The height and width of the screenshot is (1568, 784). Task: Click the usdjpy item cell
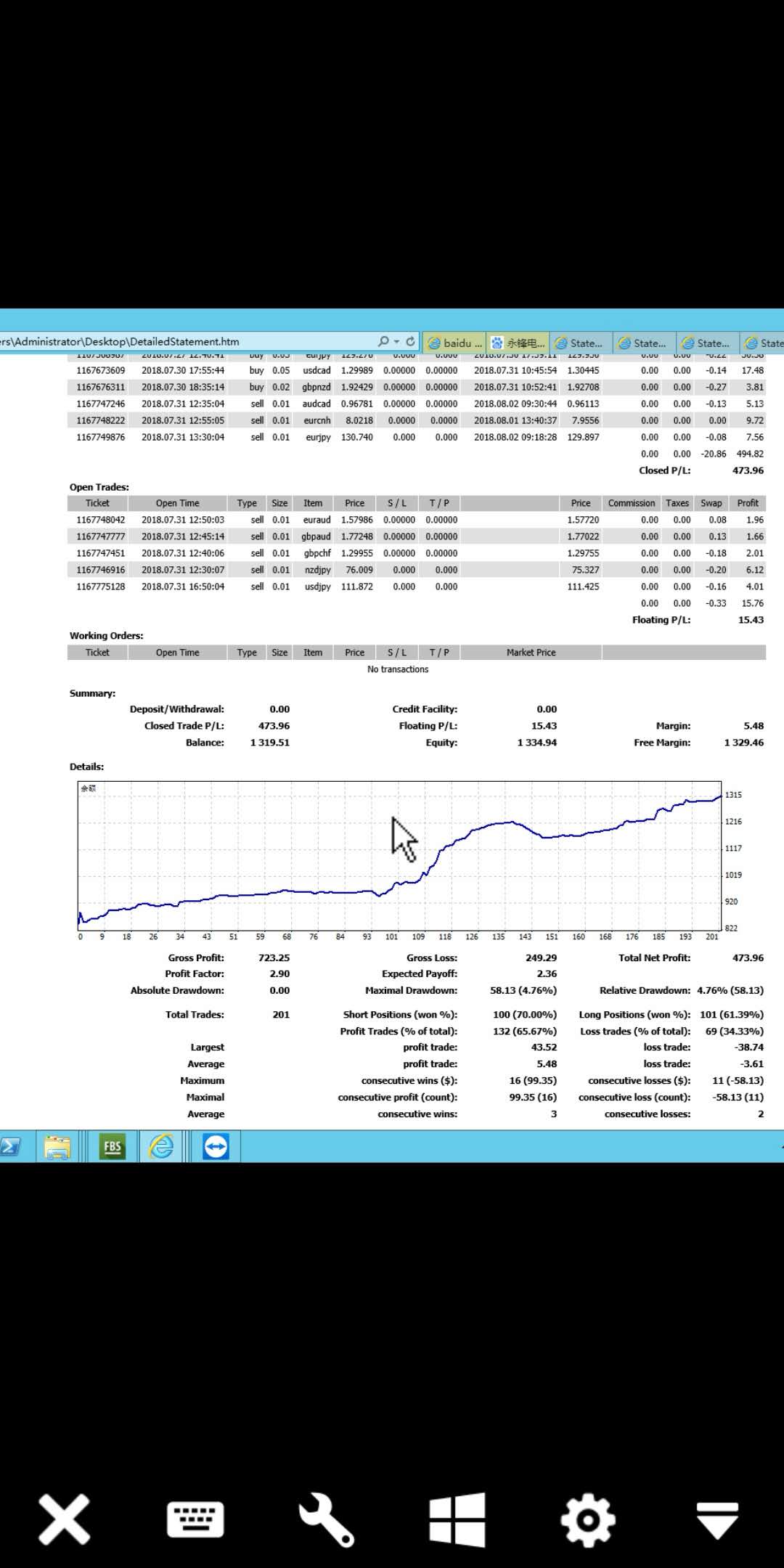click(x=318, y=587)
